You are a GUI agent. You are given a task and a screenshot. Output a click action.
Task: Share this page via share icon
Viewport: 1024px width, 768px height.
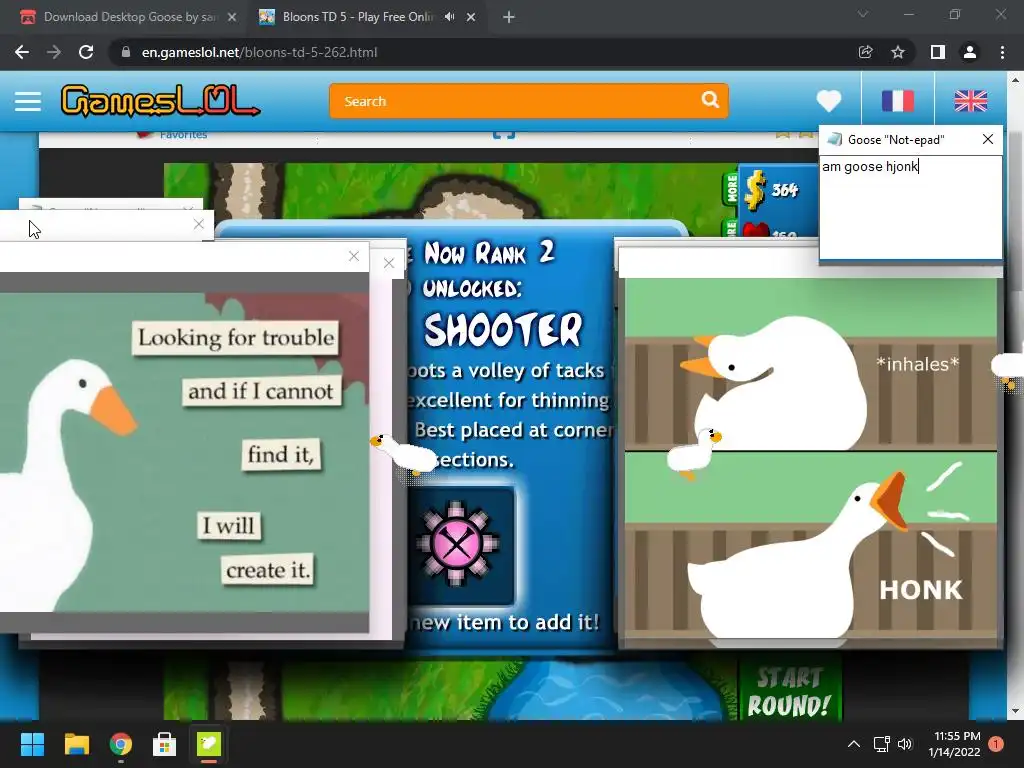click(x=865, y=52)
